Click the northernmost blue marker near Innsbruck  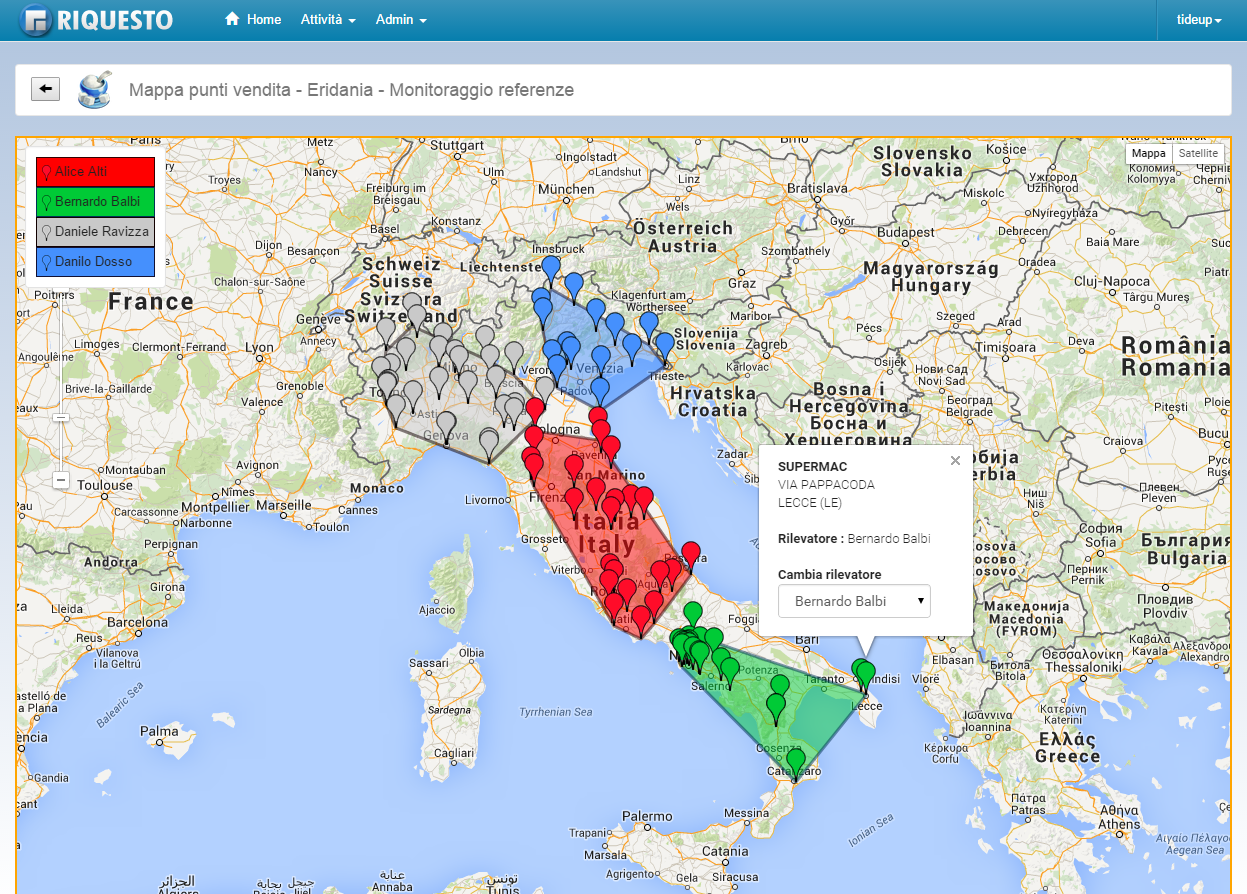click(550, 268)
